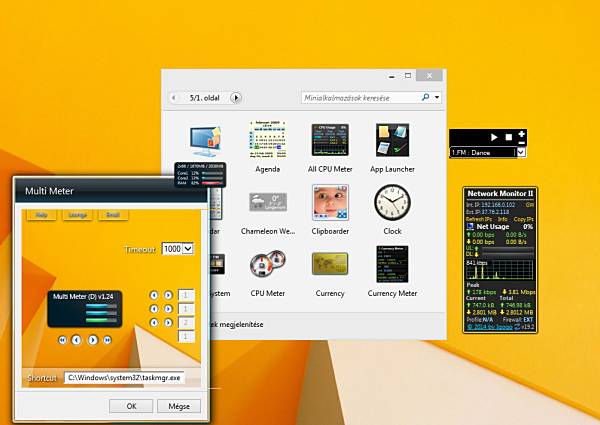600x425 pixels.
Task: Open the Currency gadget icon
Action: [330, 264]
